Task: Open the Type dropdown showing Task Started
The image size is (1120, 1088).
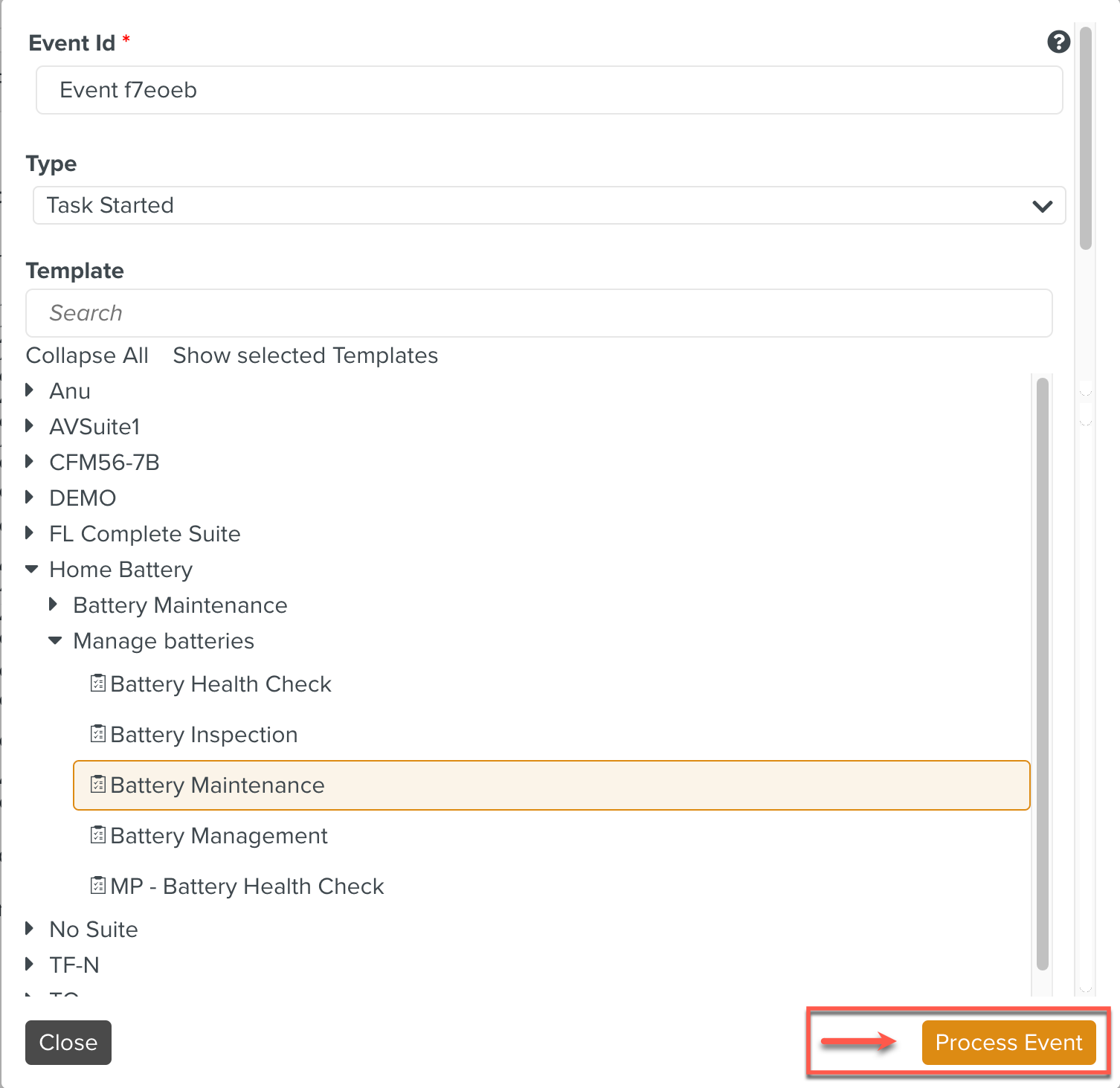Action: [x=549, y=205]
